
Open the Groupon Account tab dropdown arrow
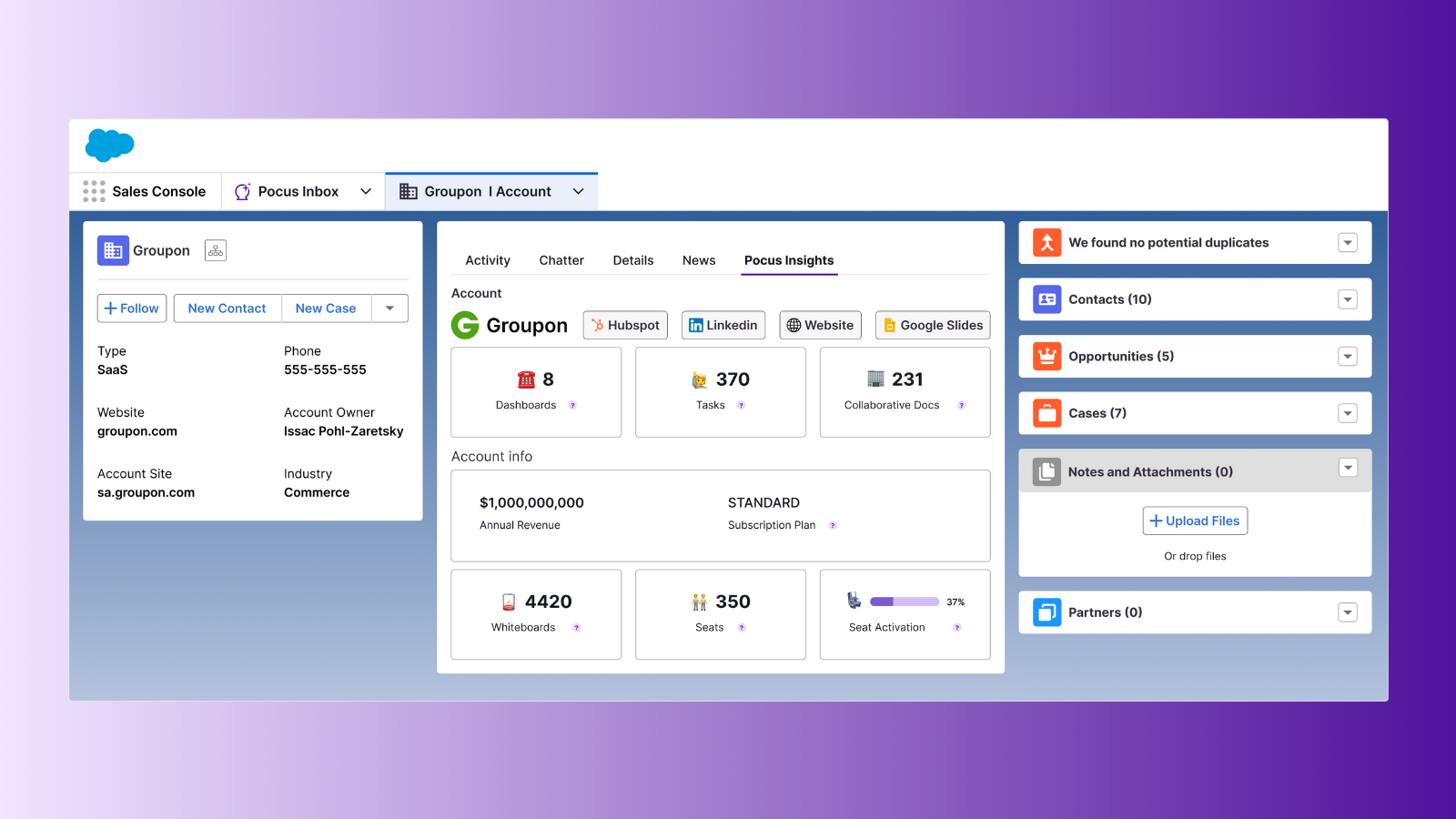coord(578,191)
